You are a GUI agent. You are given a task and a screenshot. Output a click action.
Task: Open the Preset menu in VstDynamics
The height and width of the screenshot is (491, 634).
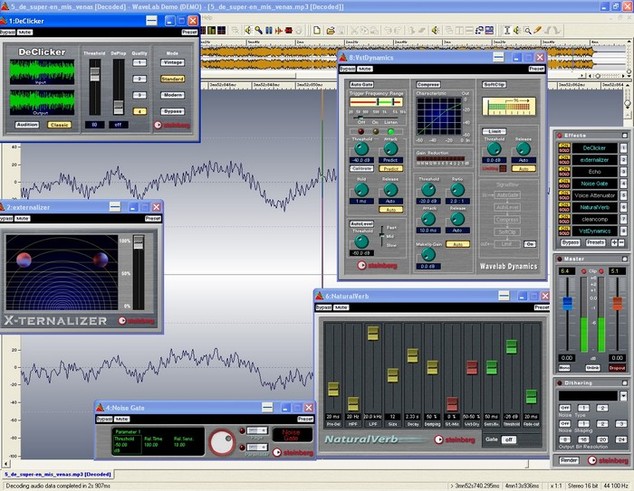click(x=537, y=69)
